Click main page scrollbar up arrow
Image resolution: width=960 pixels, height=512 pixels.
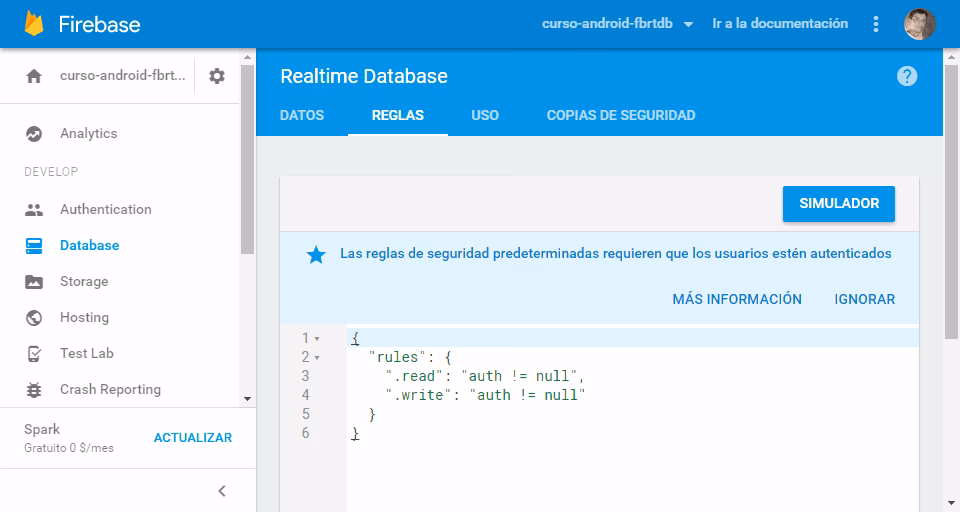tap(951, 58)
